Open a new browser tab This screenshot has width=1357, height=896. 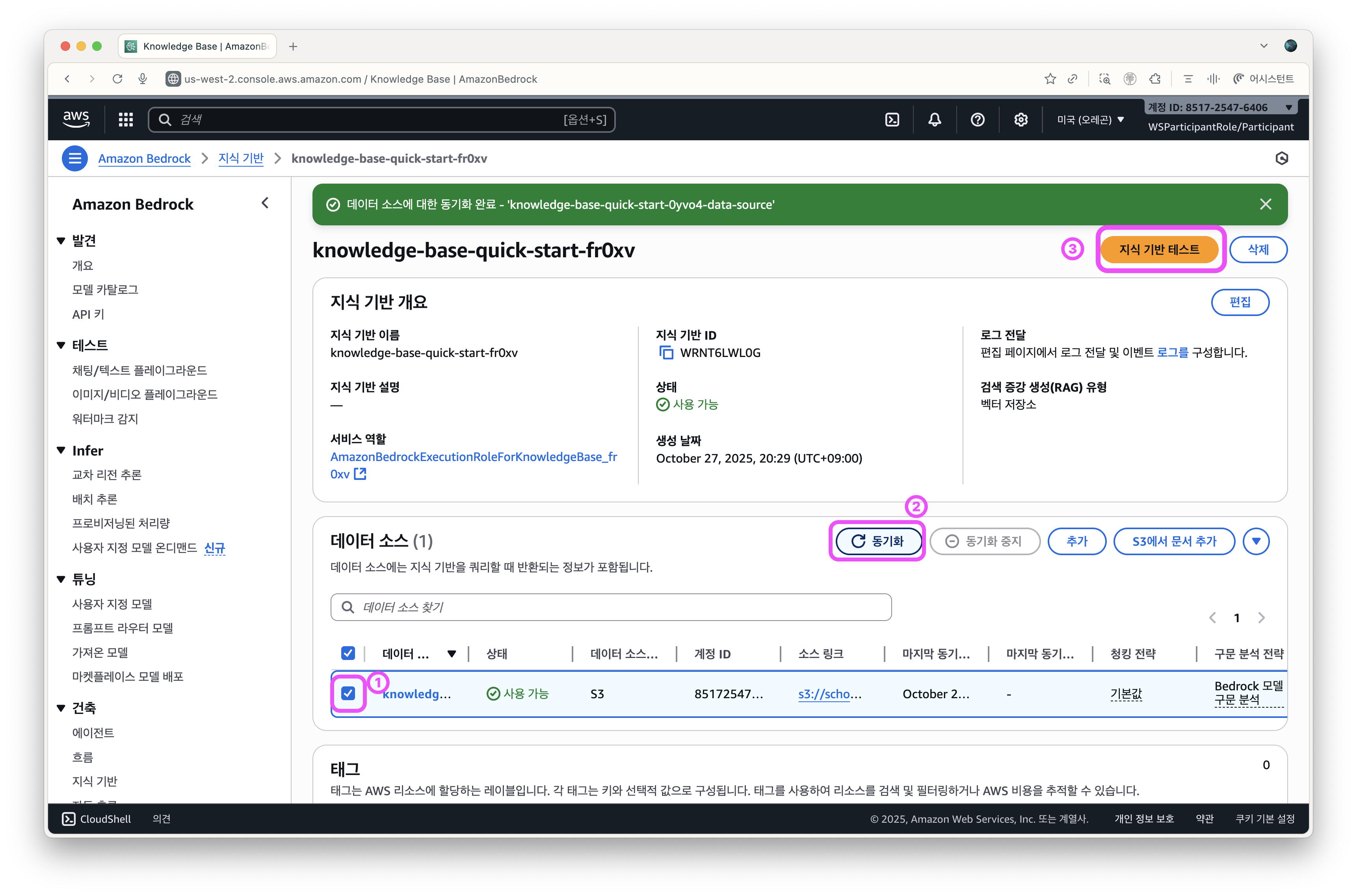[x=293, y=46]
